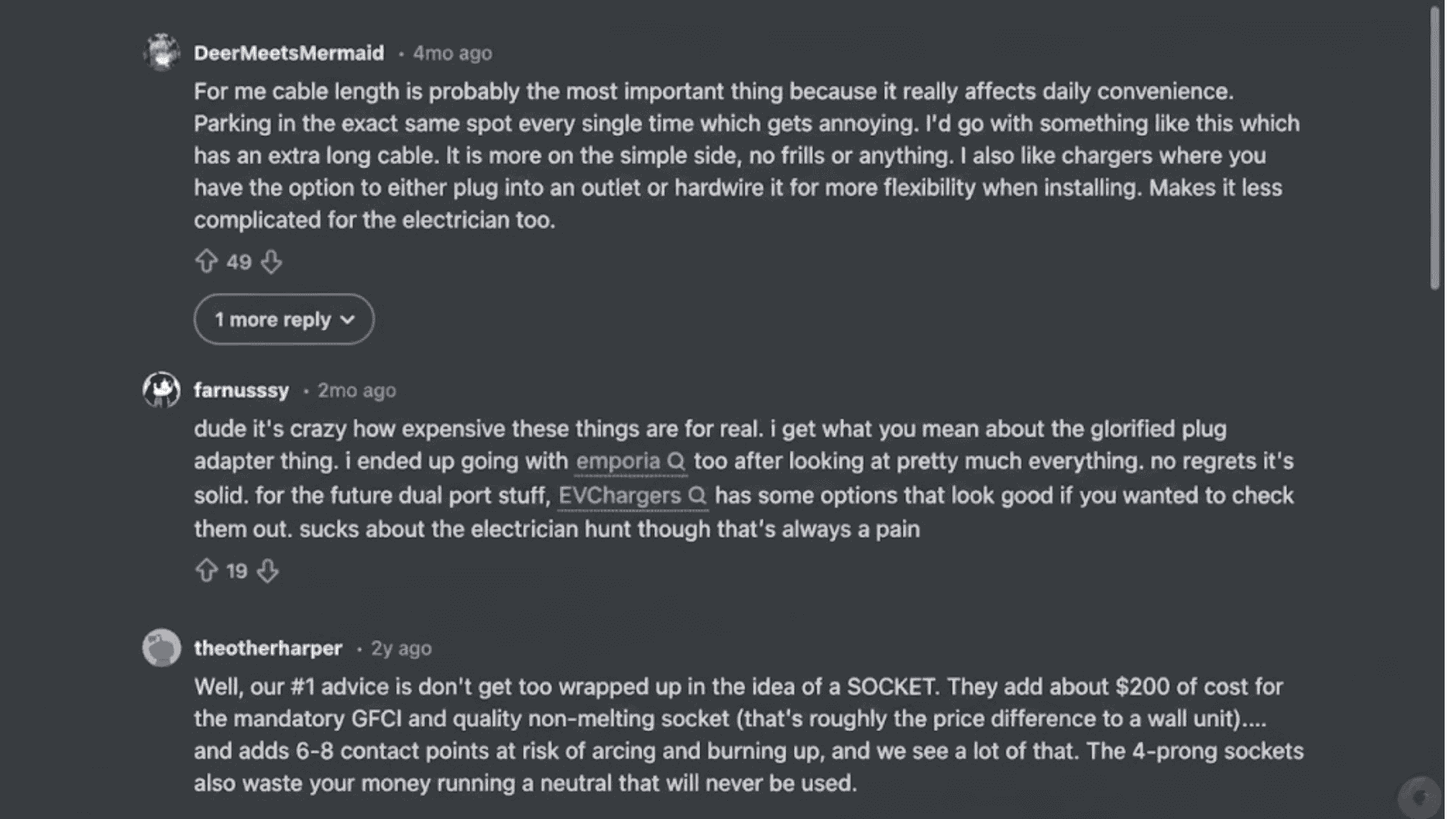Click search icon beside EVChargers link

[697, 496]
